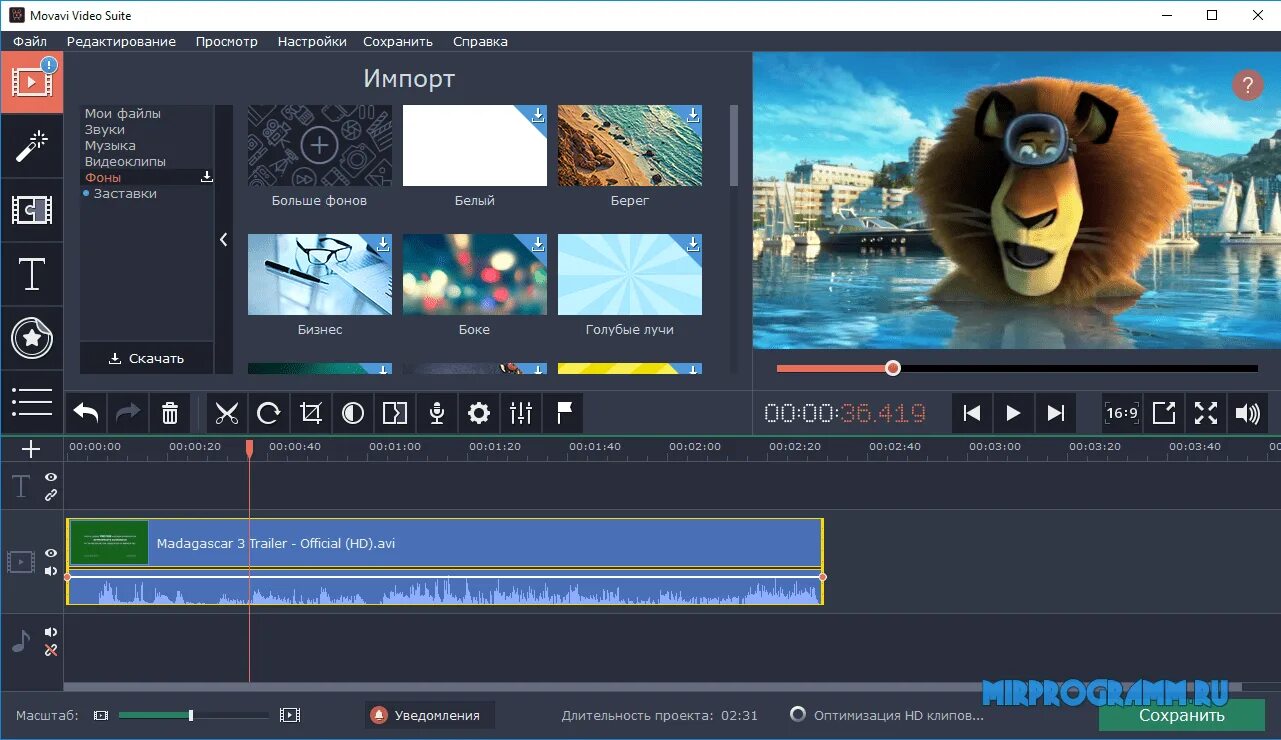Screen dimensions: 1281x740
Task: Open audio equalizer sliders icon
Action: (521, 413)
